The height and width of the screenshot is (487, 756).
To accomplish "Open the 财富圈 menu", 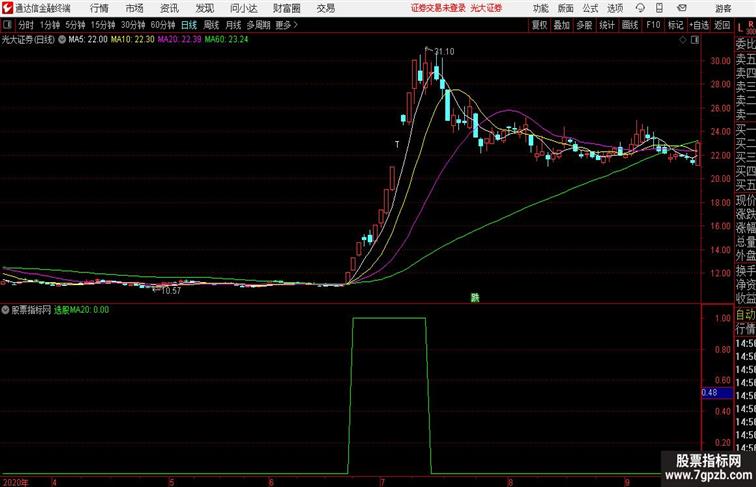I will click(x=286, y=8).
